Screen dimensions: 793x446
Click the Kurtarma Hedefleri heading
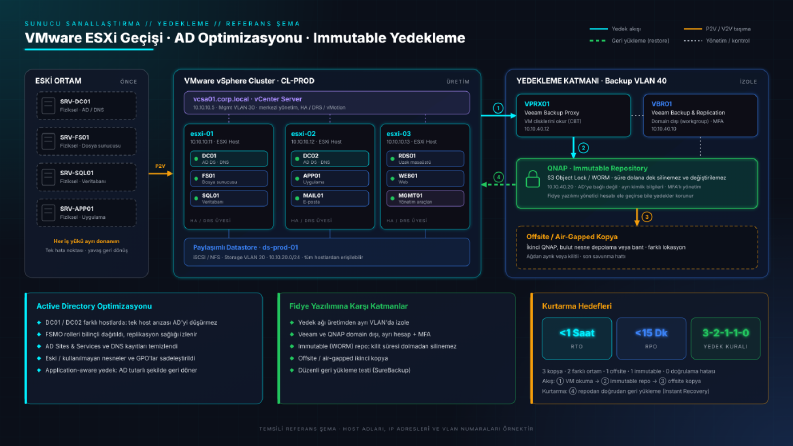click(577, 306)
